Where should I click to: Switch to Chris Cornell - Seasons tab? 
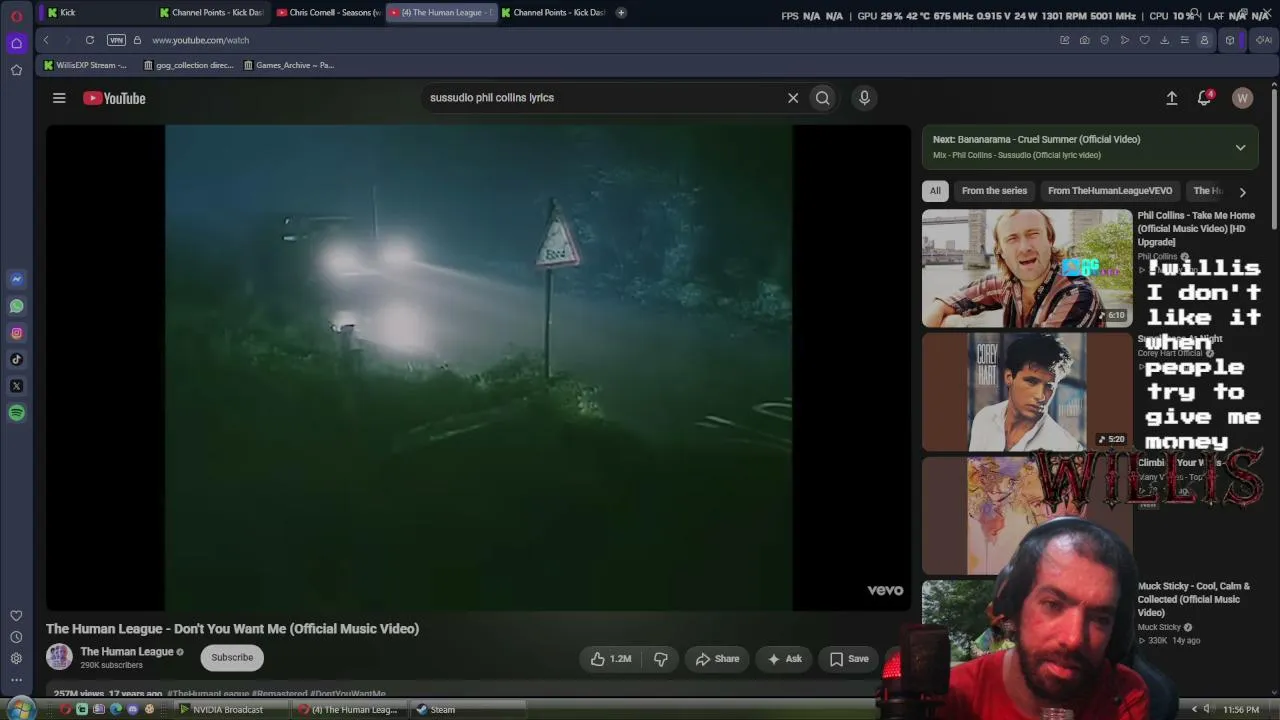(328, 13)
